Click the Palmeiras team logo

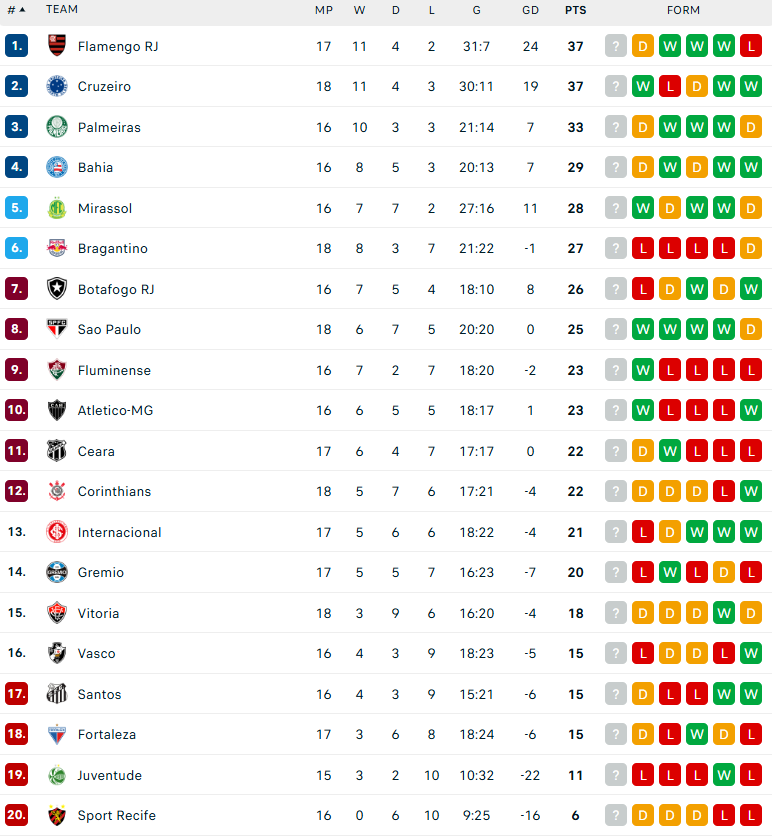coord(57,127)
